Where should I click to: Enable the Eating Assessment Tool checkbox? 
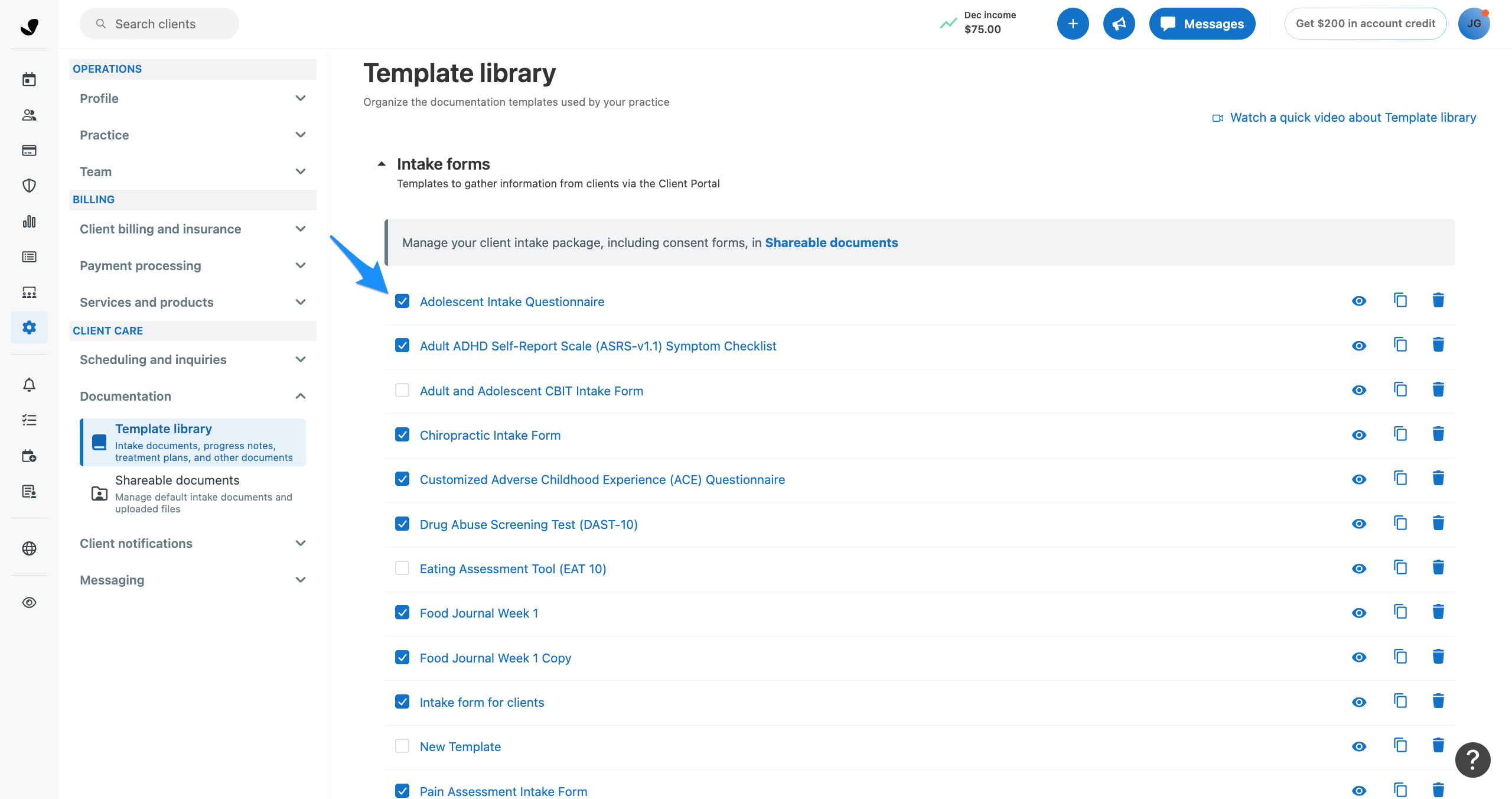(x=402, y=568)
